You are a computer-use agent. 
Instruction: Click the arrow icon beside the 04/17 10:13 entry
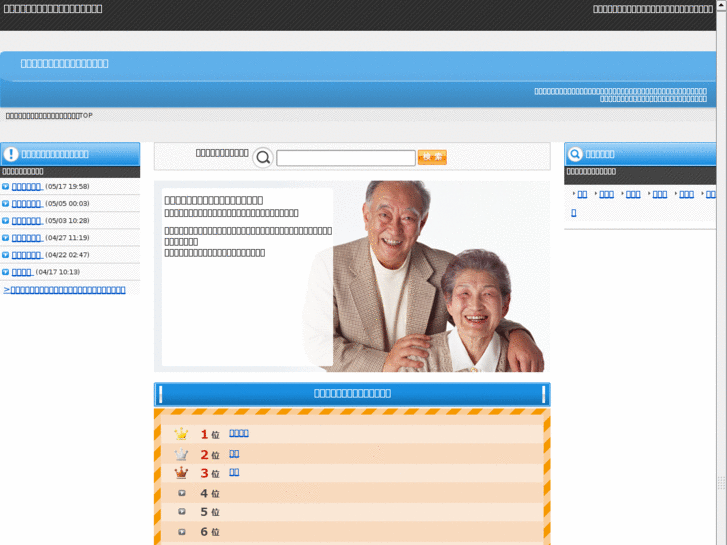(6, 272)
